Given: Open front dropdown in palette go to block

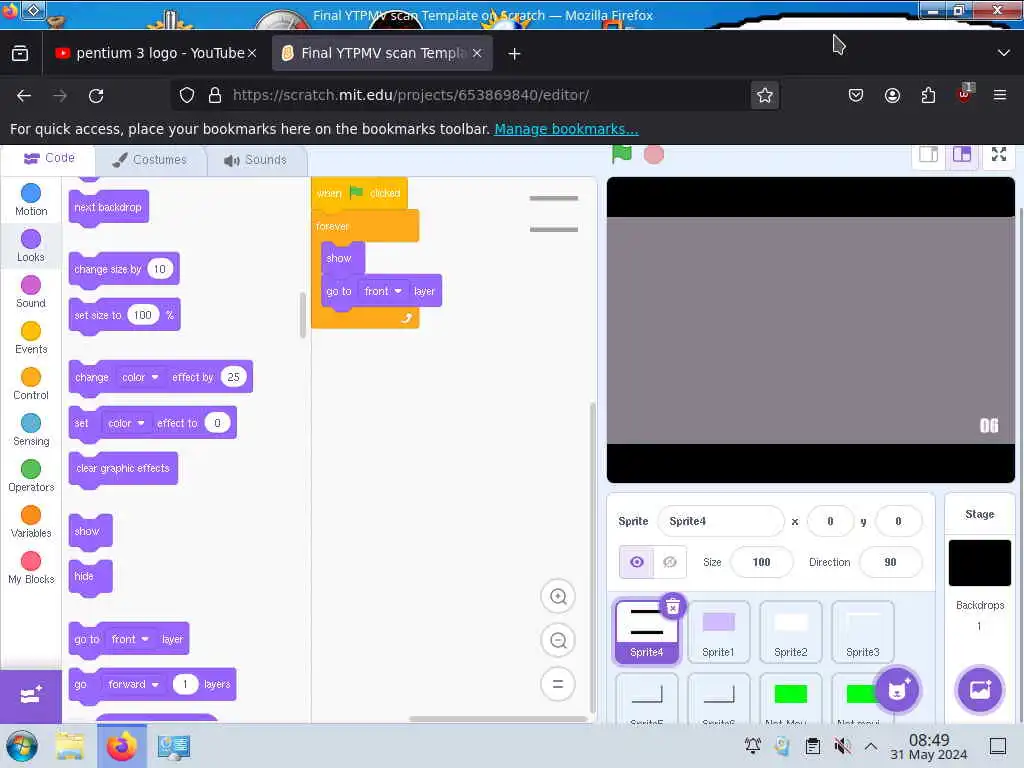Looking at the screenshot, I should pos(130,639).
